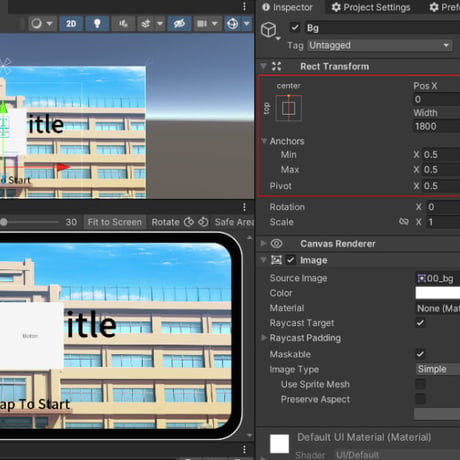460x460 pixels.
Task: Open Scene view three-dot options menu
Action: tap(244, 6)
